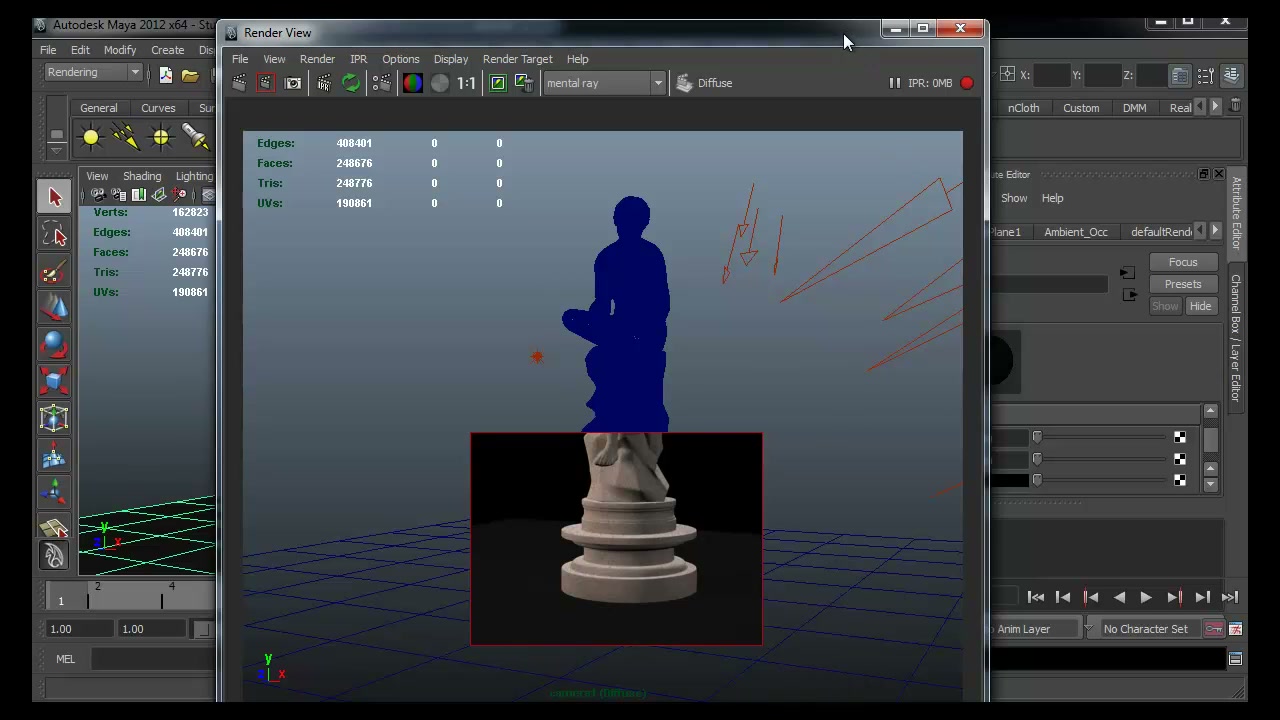Select the Render Region icon

point(265,83)
